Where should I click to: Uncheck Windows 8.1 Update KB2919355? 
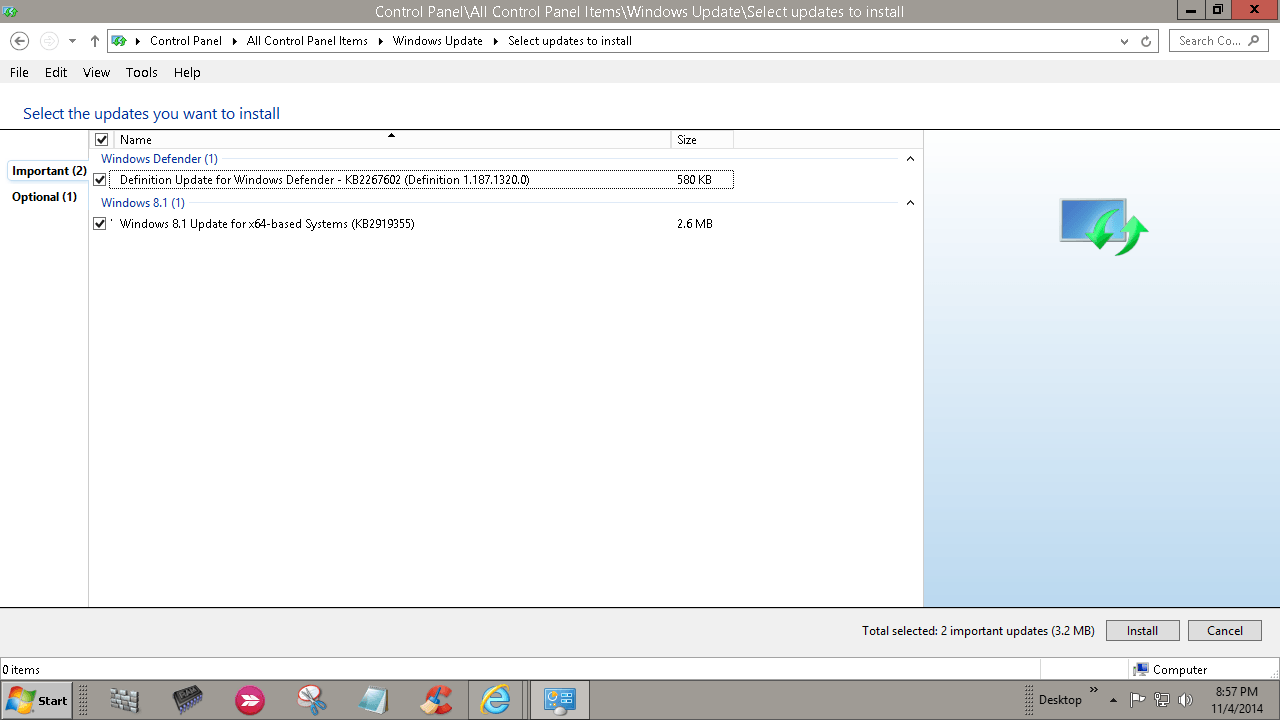click(x=100, y=224)
